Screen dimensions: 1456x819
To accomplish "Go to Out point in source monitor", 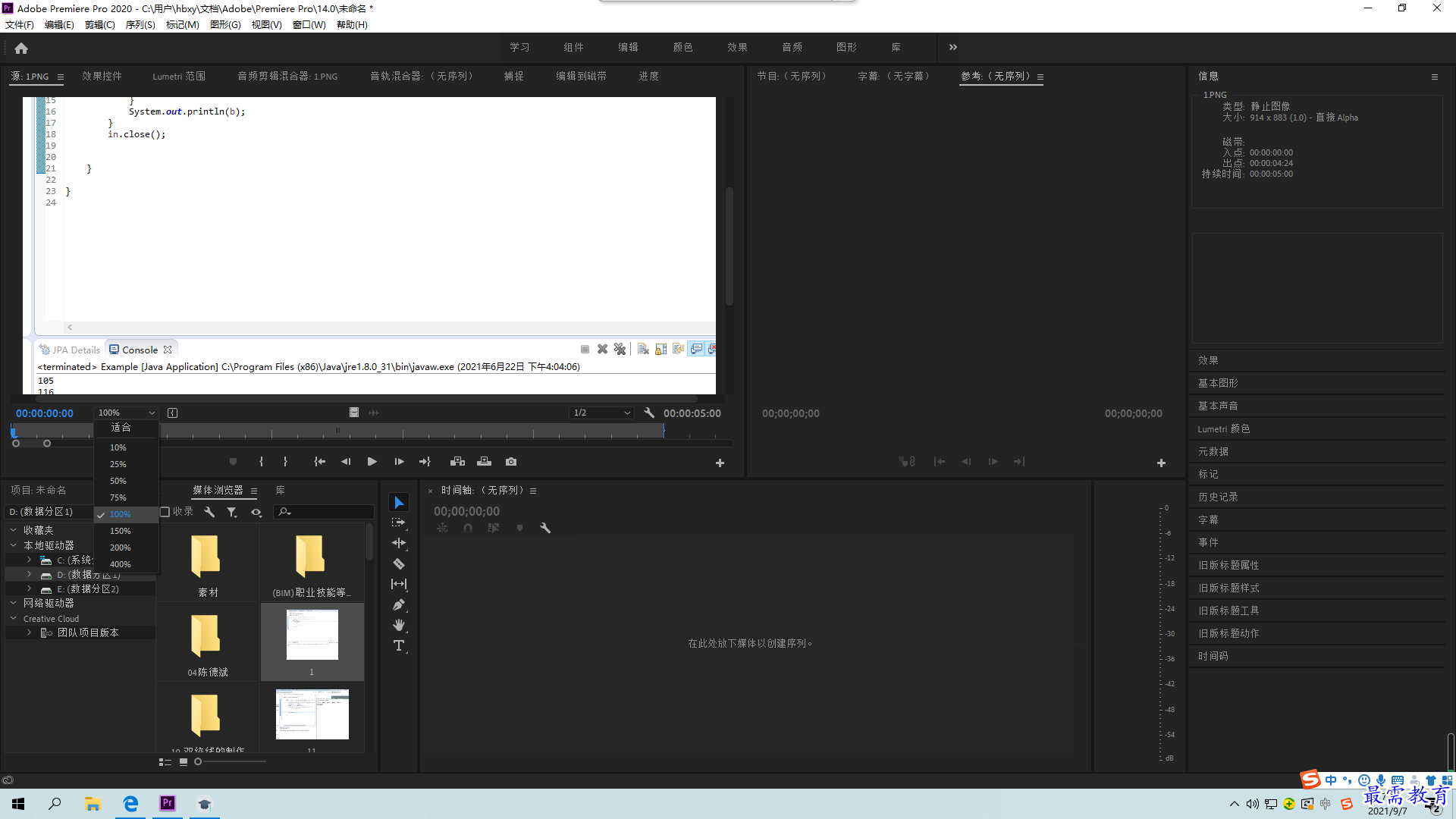I will (425, 462).
